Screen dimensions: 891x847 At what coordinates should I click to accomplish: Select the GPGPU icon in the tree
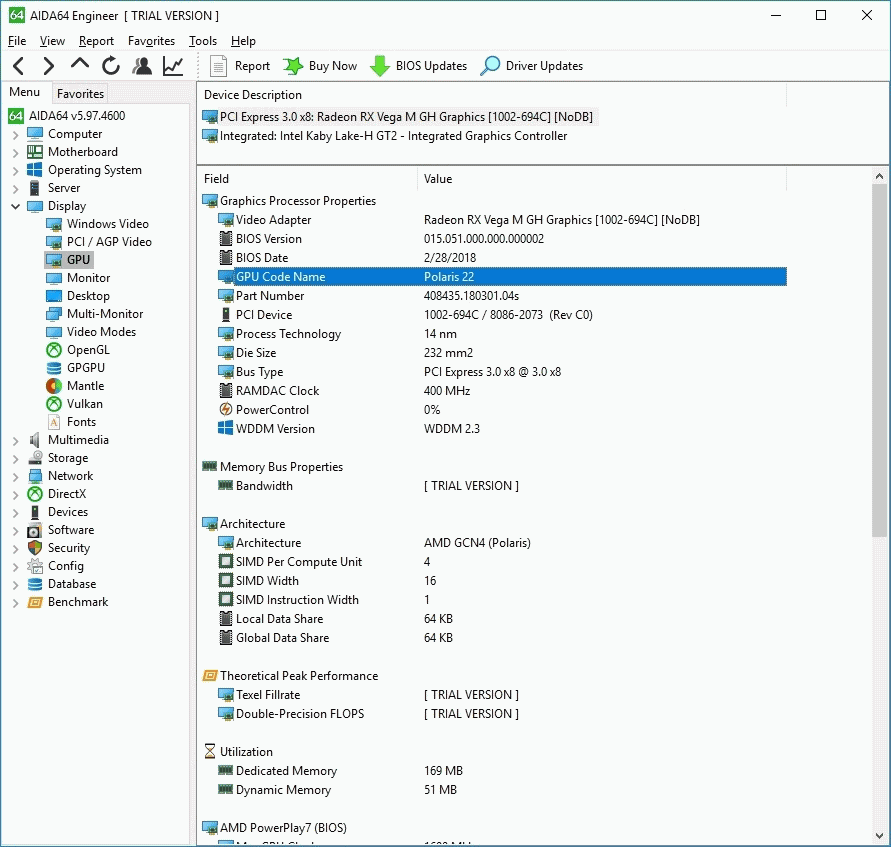pyautogui.click(x=54, y=368)
